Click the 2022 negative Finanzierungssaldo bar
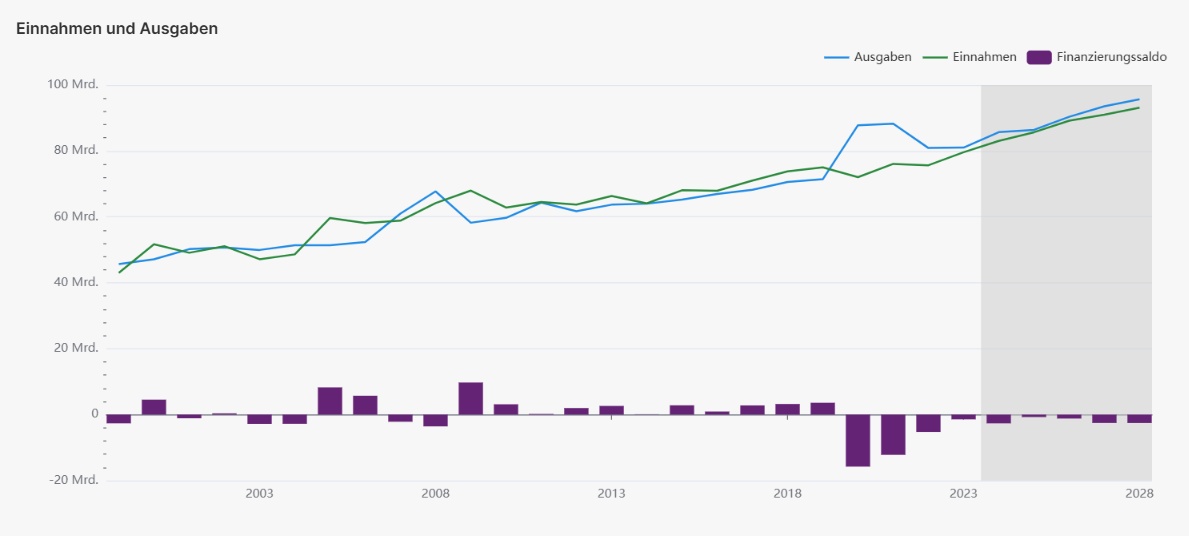Viewport: 1189px width, 536px height. click(928, 423)
